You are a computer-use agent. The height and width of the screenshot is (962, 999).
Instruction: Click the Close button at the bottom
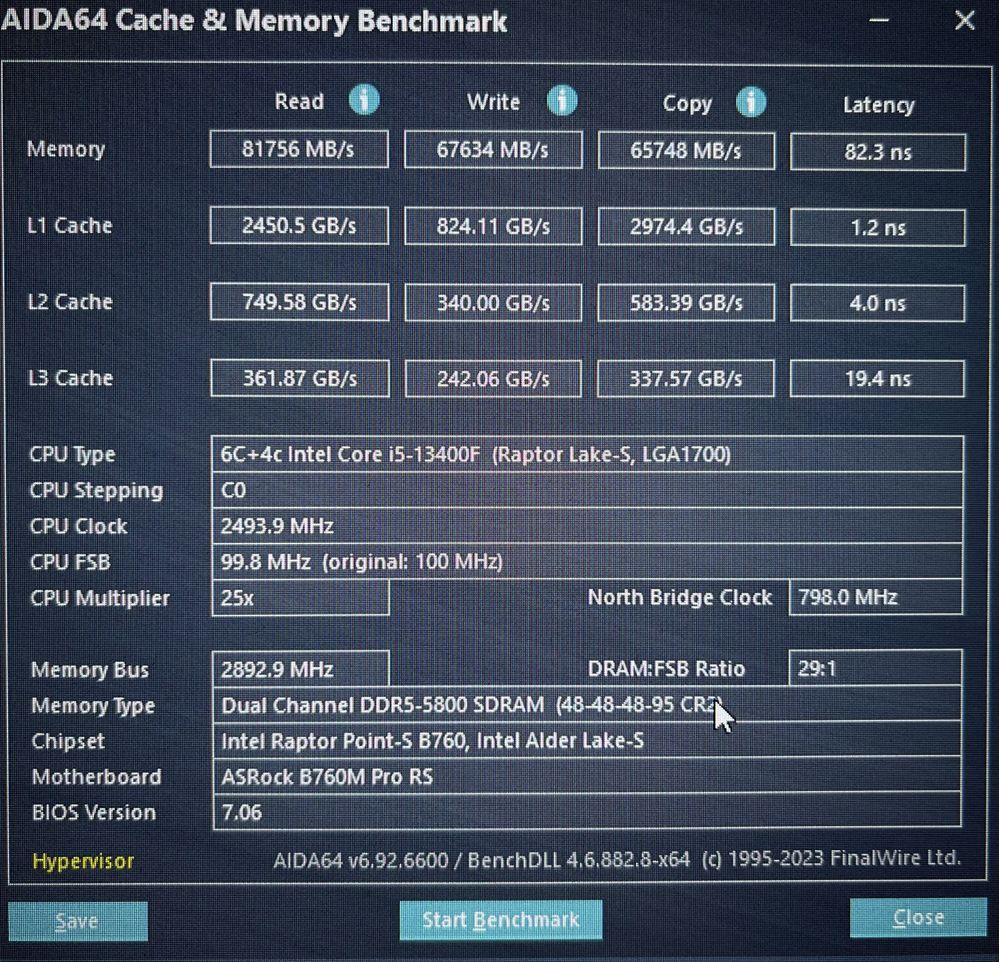click(x=918, y=917)
